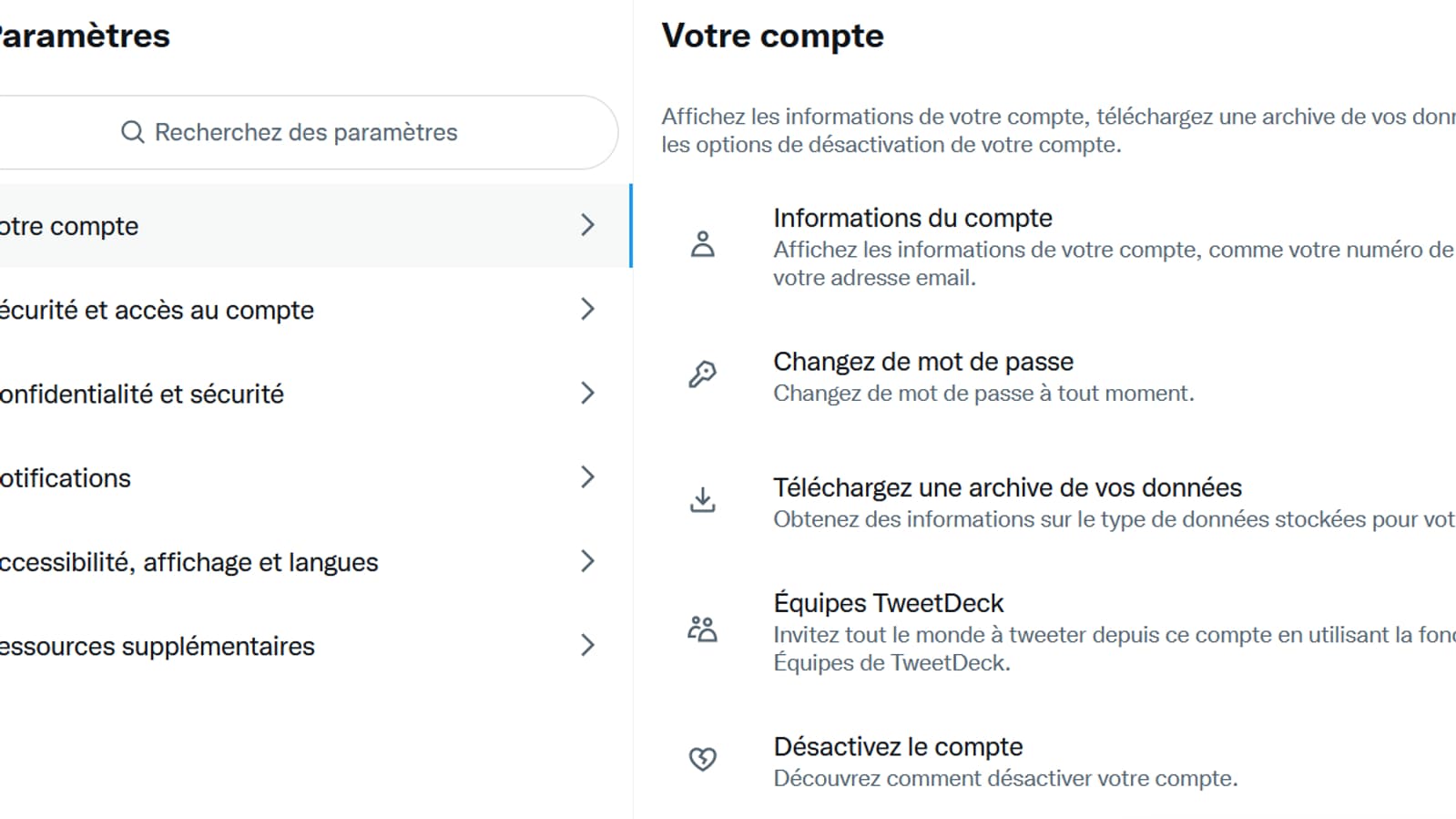
Task: Click the broken-heart icon for Désactivez le compte
Action: point(702,758)
